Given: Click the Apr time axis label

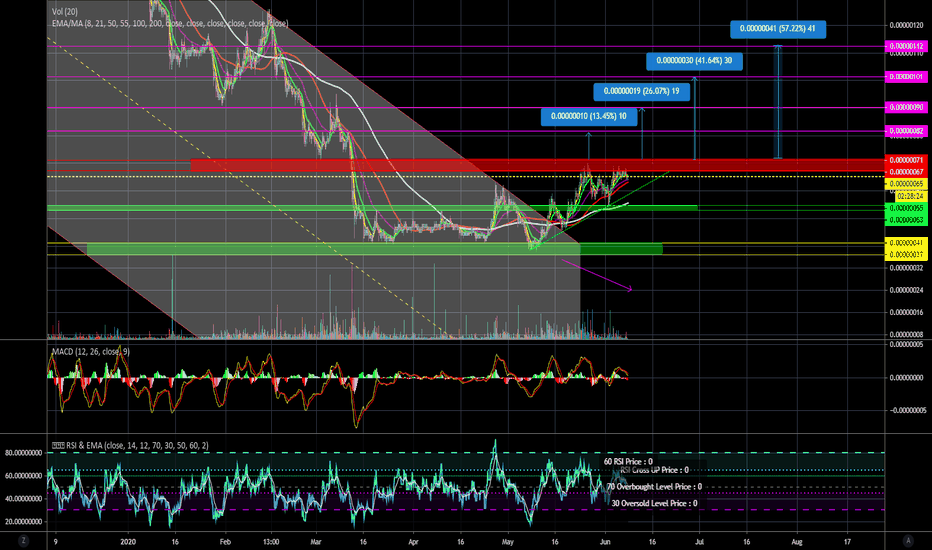Looking at the screenshot, I should 414,542.
